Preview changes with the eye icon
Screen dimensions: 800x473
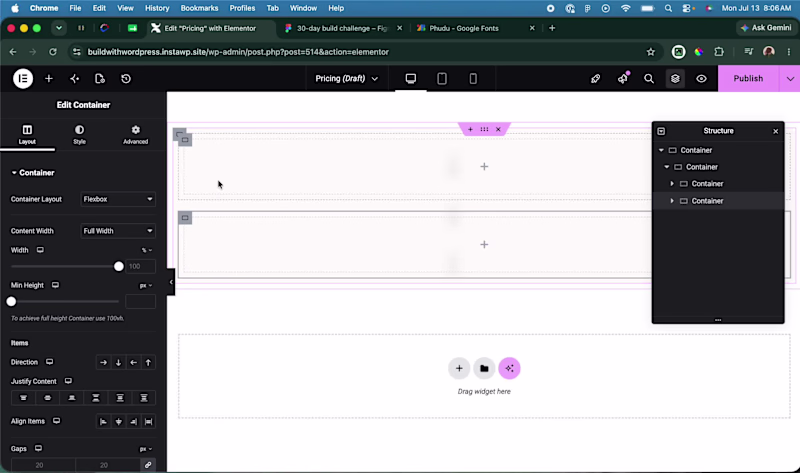[702, 79]
